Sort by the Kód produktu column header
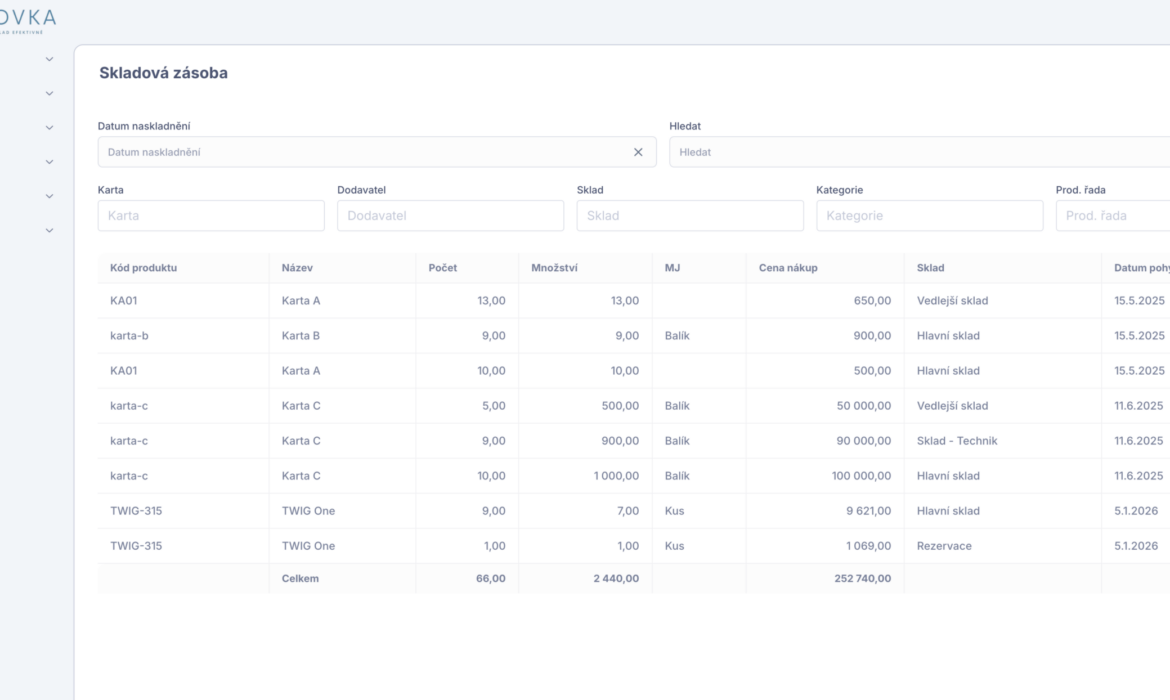Image resolution: width=1170 pixels, height=700 pixels. click(x=143, y=268)
